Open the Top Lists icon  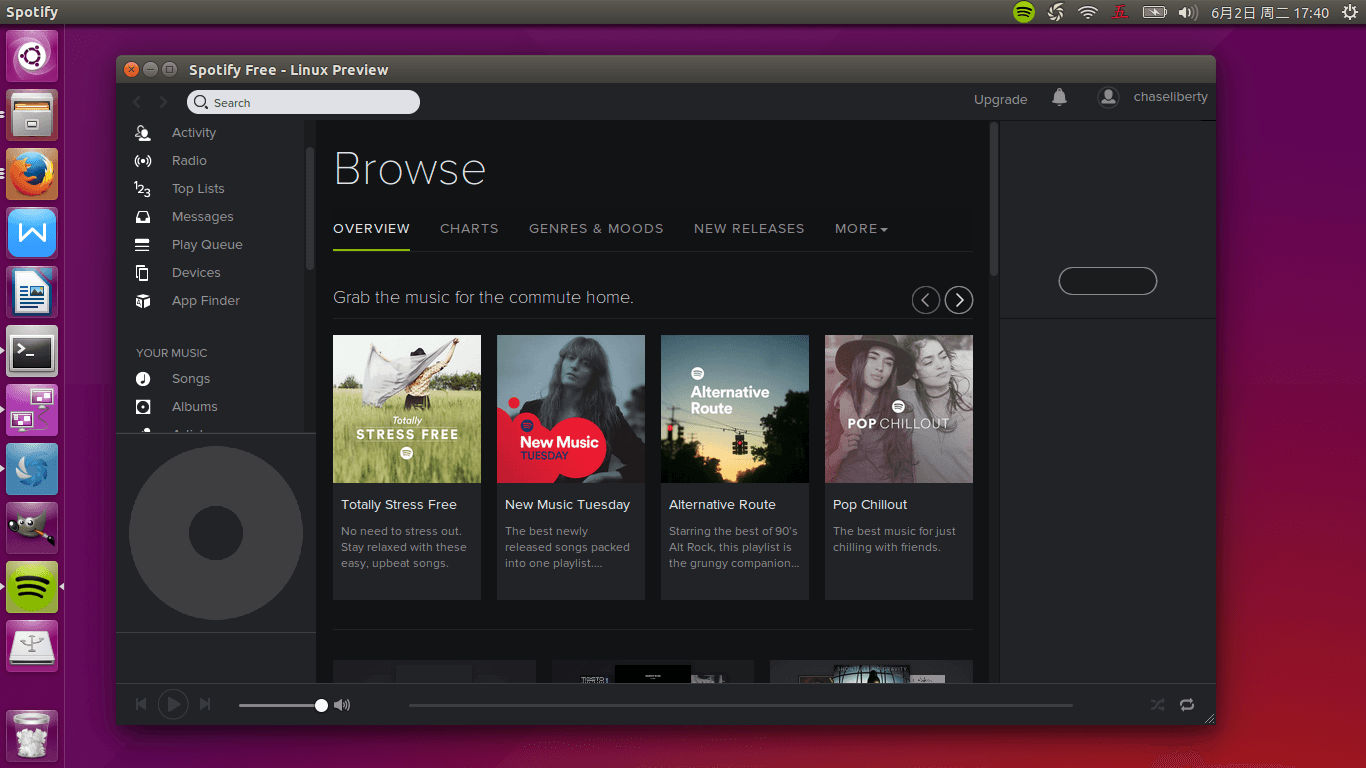(x=143, y=189)
